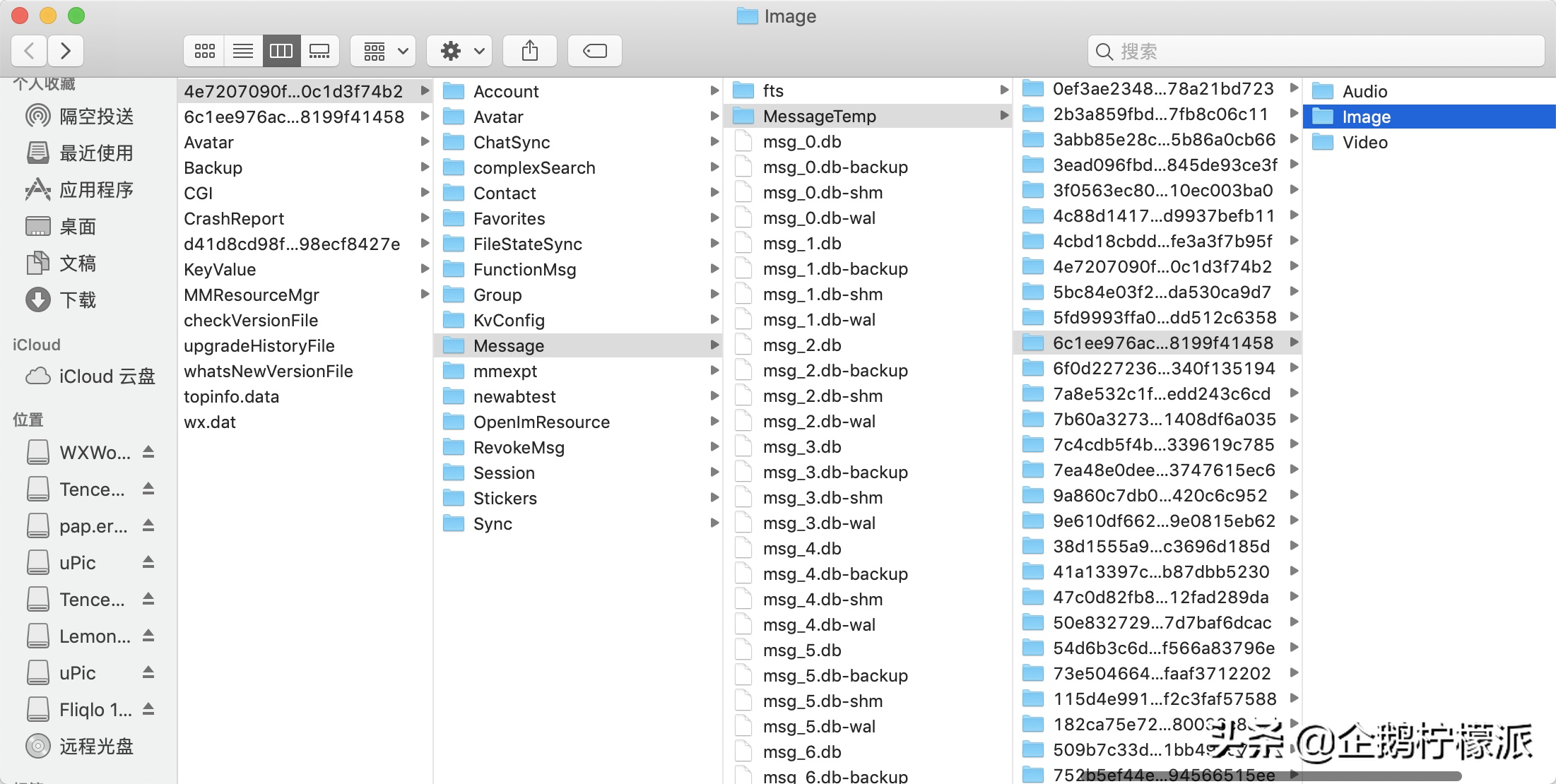Select folder 0ef3ae2348...78a21bd723
Viewport: 1556px width, 784px height.
1157,88
